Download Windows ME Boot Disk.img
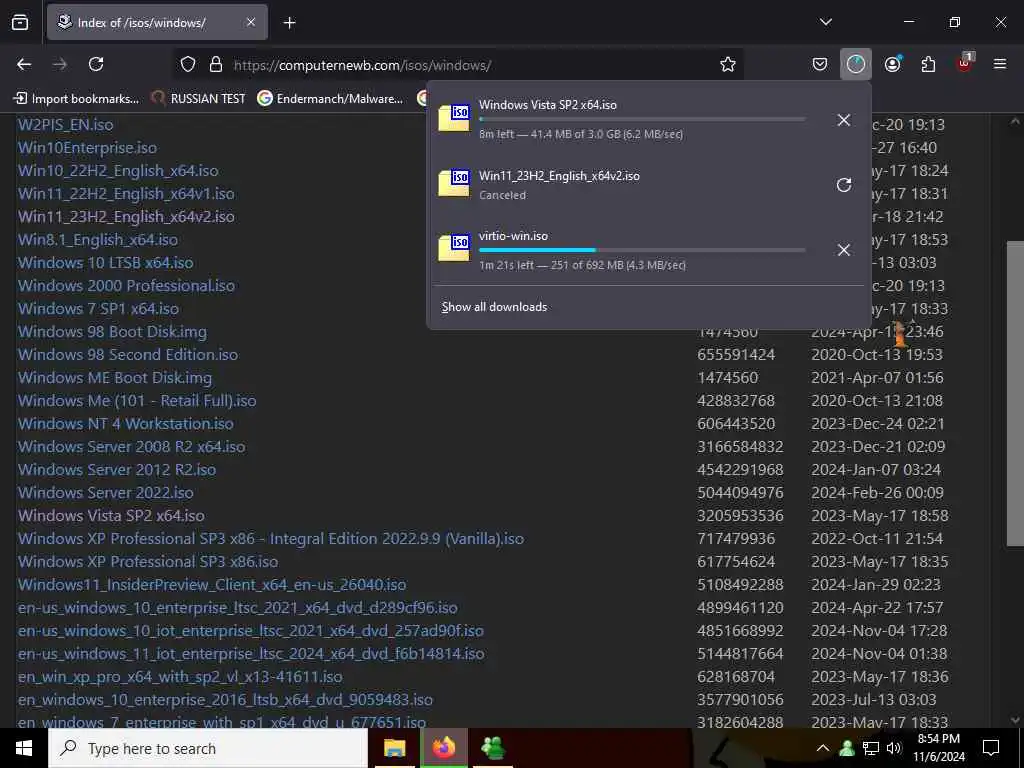The image size is (1024, 768). pos(115,377)
